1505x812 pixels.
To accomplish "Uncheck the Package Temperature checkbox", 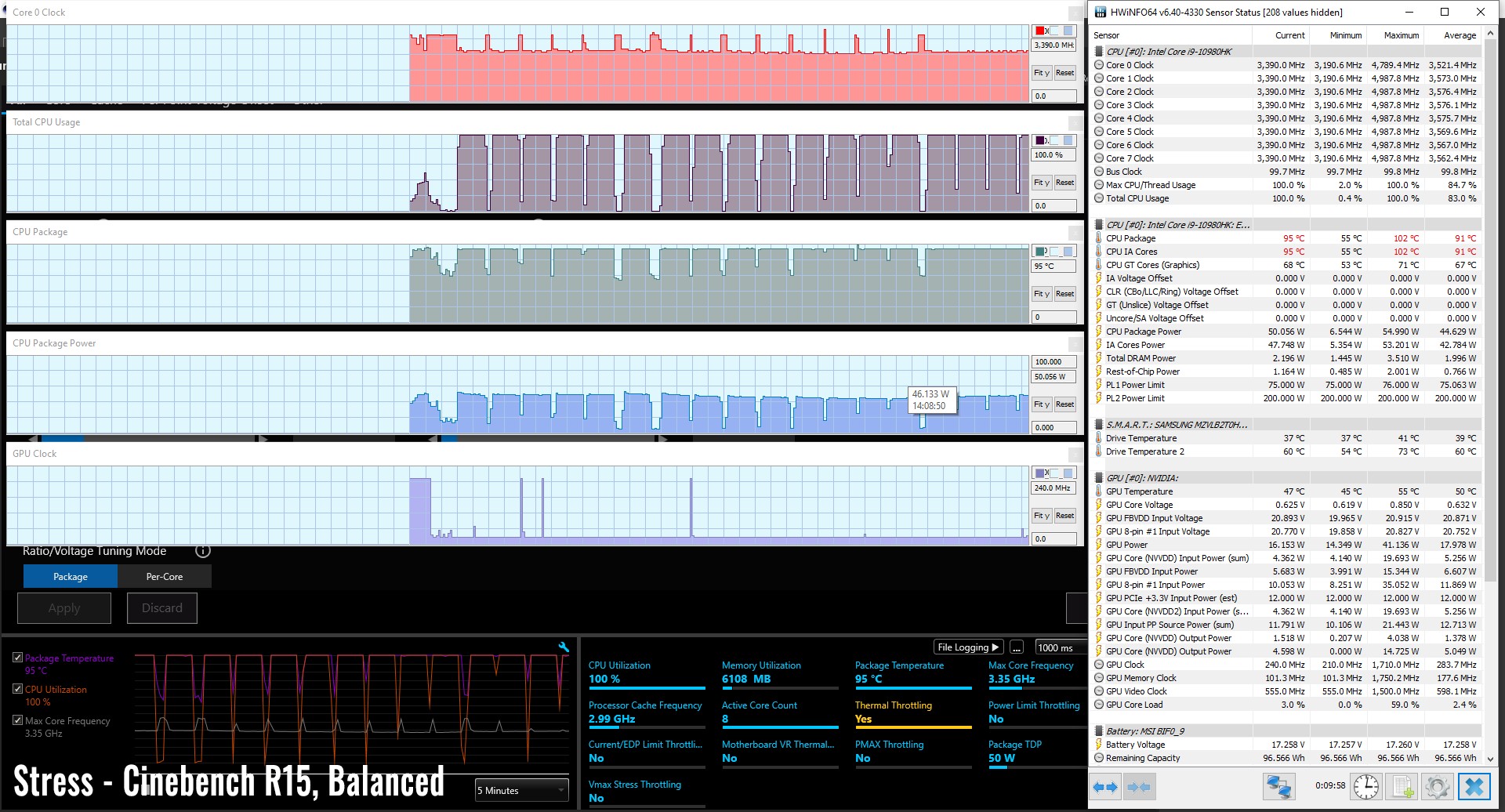I will tap(17, 658).
